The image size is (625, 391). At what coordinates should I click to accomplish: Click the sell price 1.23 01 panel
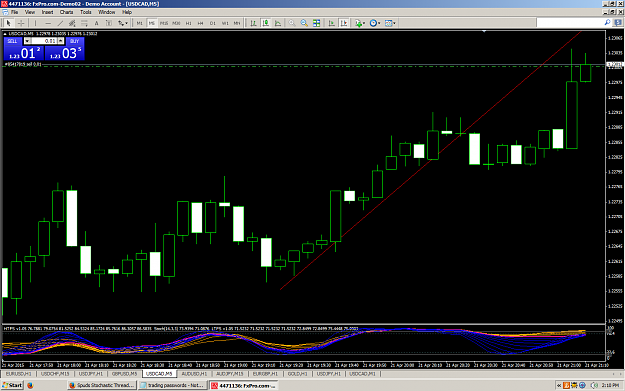pos(24,53)
